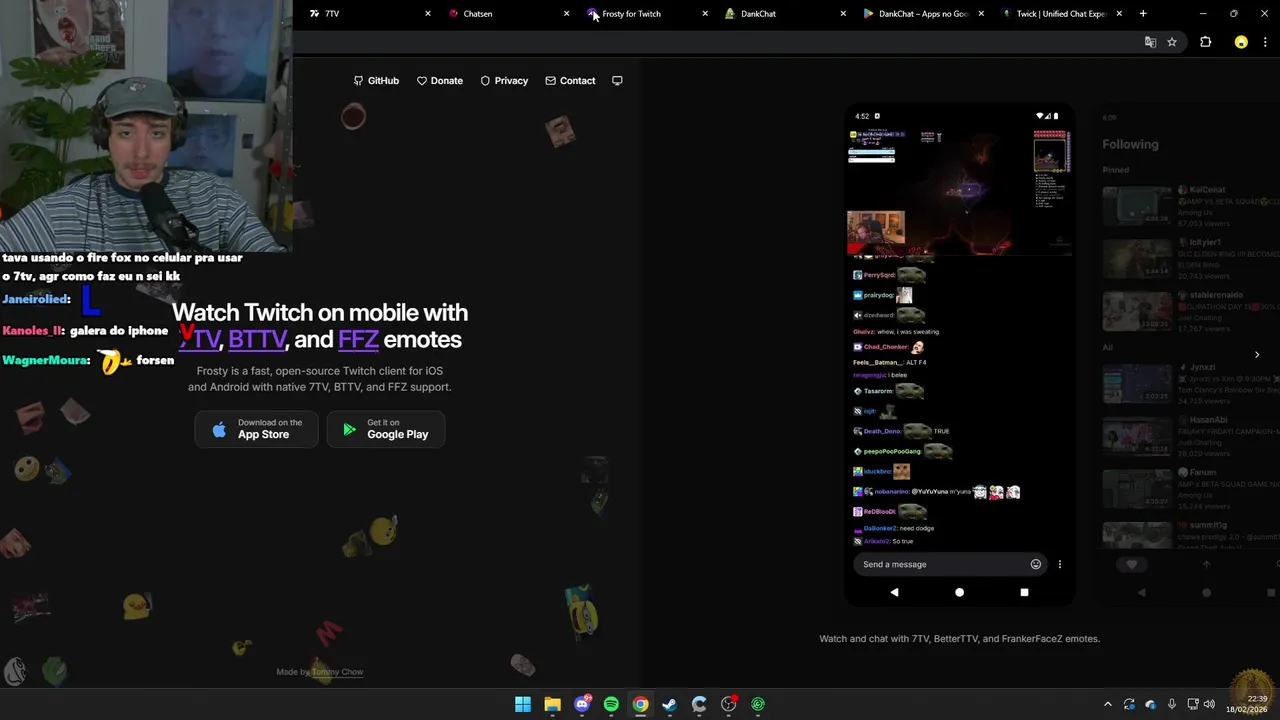The height and width of the screenshot is (720, 1280).
Task: Close the Twick Unified Chat tab
Action: (x=1119, y=14)
